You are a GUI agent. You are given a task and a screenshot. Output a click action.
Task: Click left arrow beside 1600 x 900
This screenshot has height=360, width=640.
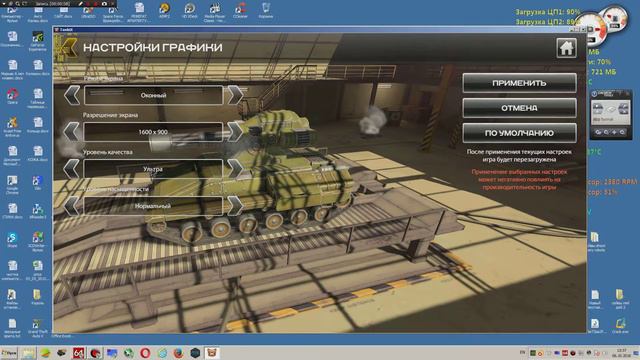72,132
